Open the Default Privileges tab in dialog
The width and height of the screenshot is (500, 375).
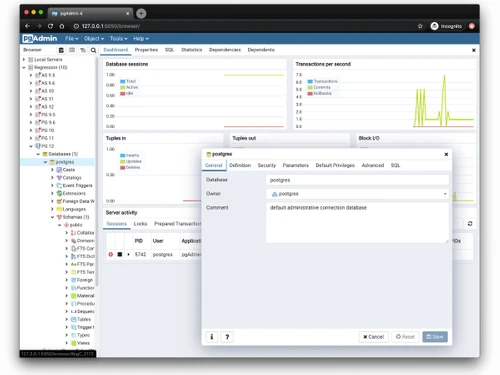[335, 165]
